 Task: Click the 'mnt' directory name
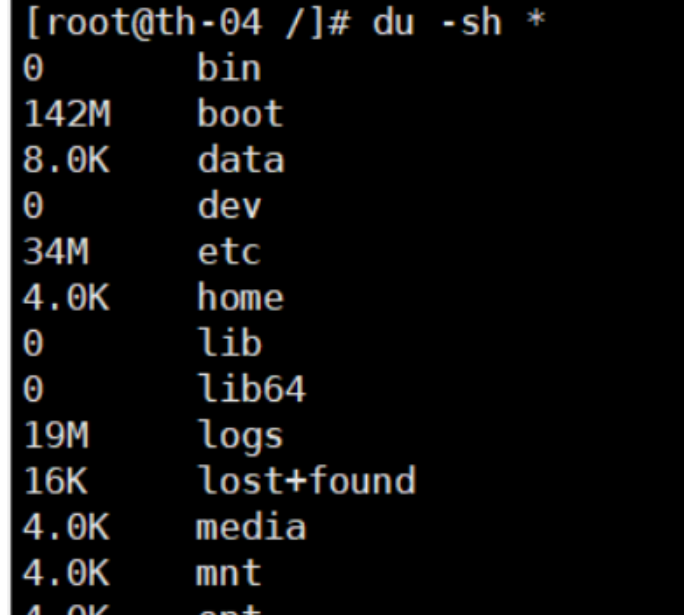coord(229,573)
